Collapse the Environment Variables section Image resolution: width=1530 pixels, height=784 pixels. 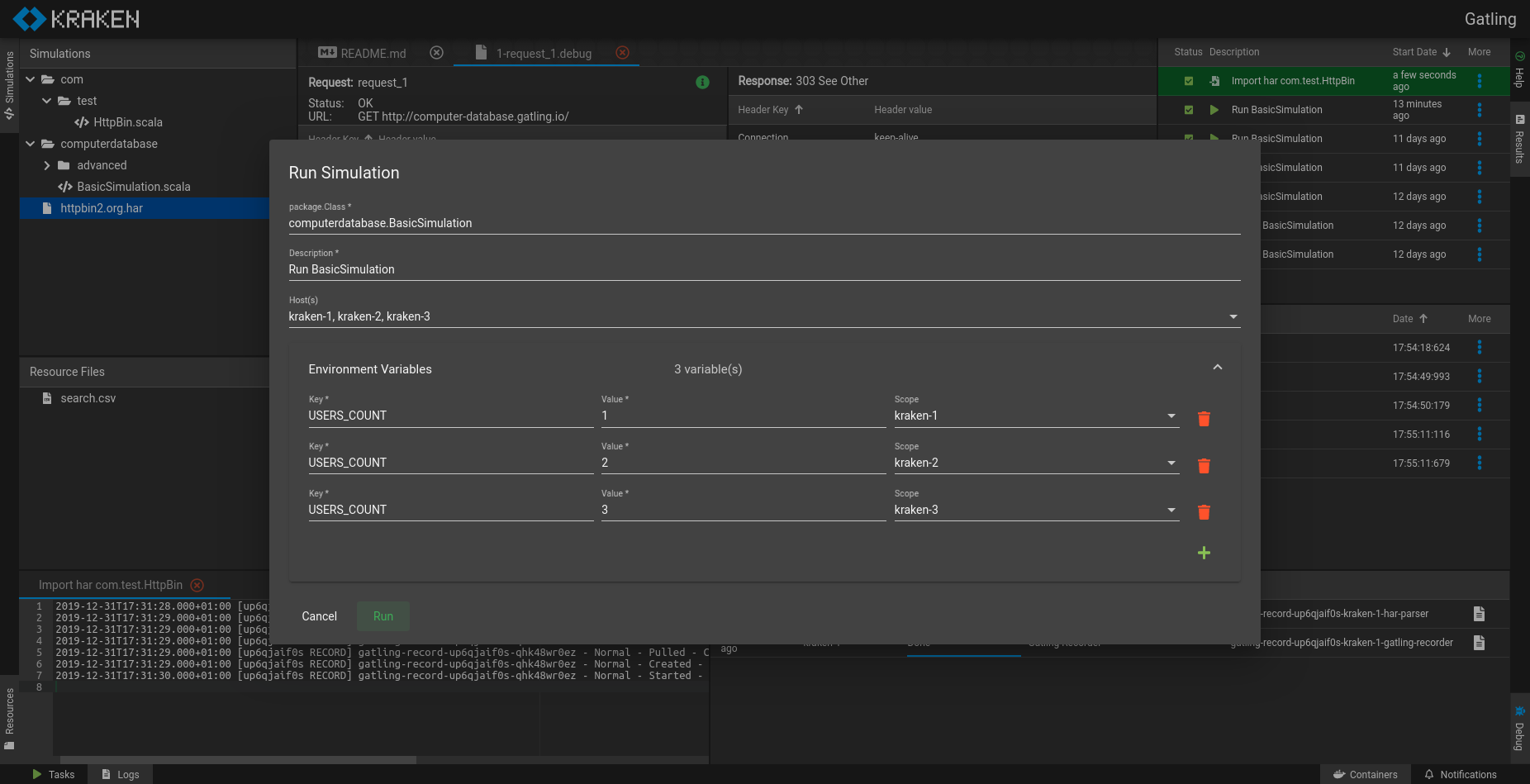(x=1217, y=366)
